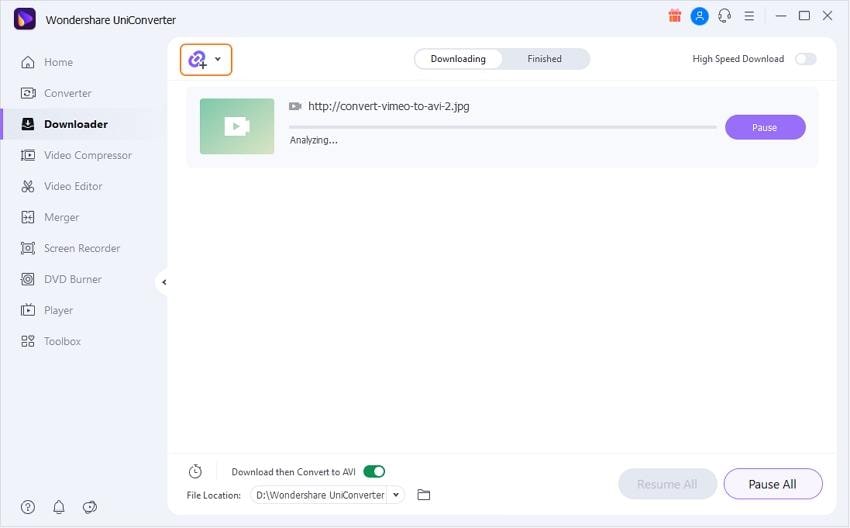This screenshot has height=528, width=850.
Task: Maximize the UniConverter window
Action: click(x=804, y=16)
